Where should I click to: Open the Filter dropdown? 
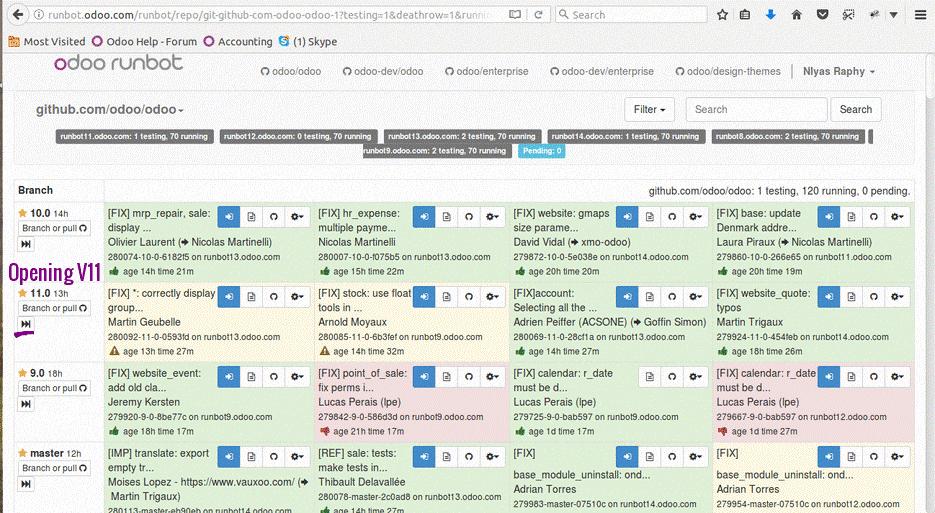click(x=649, y=109)
